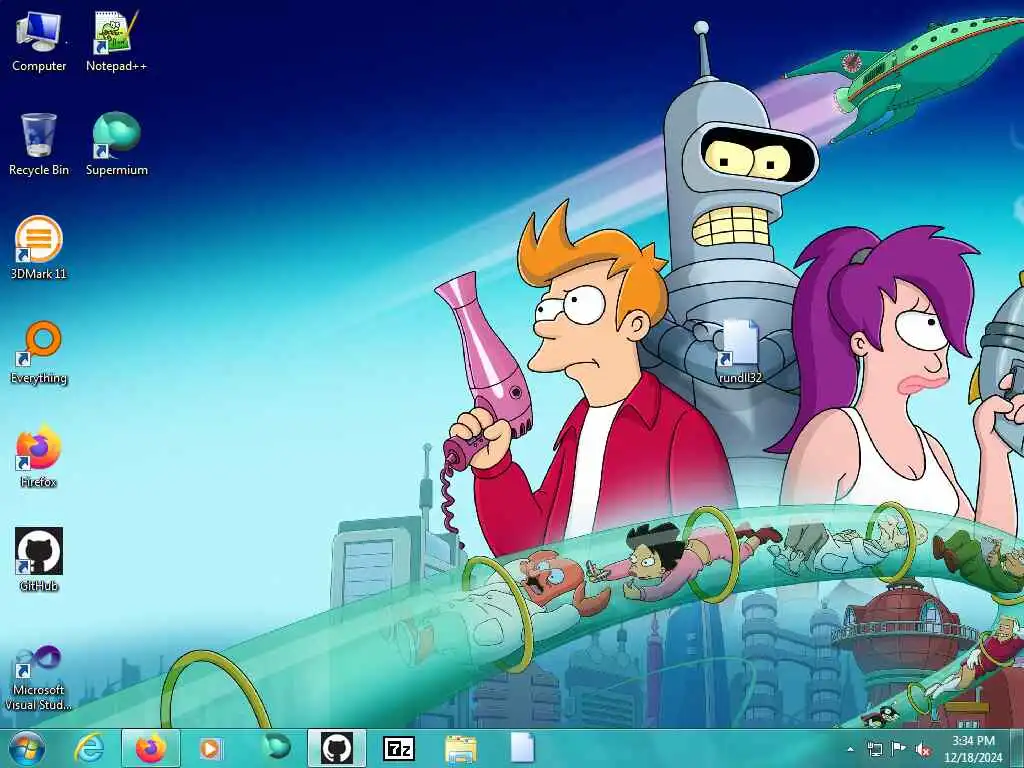Viewport: 1024px width, 768px height.
Task: Select the Everything search shortcut
Action: 39,353
